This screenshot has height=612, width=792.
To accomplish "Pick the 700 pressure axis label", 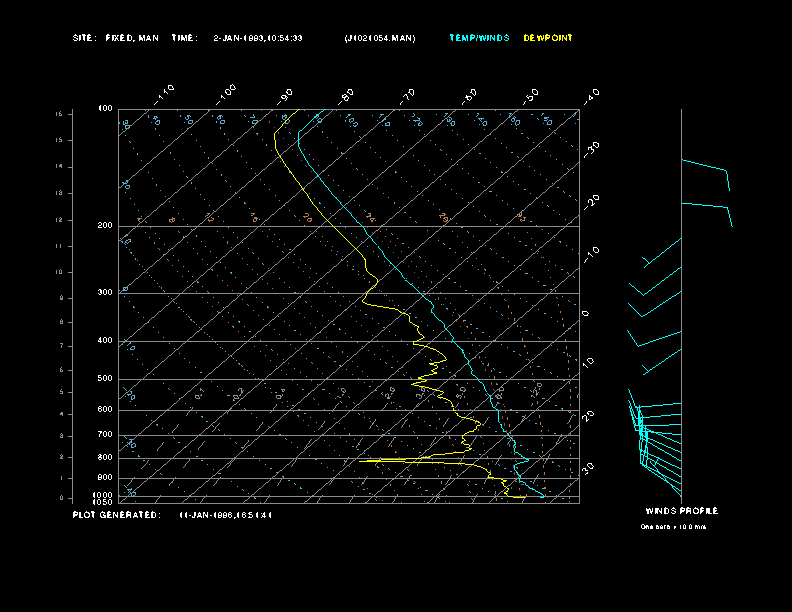I will point(105,435).
